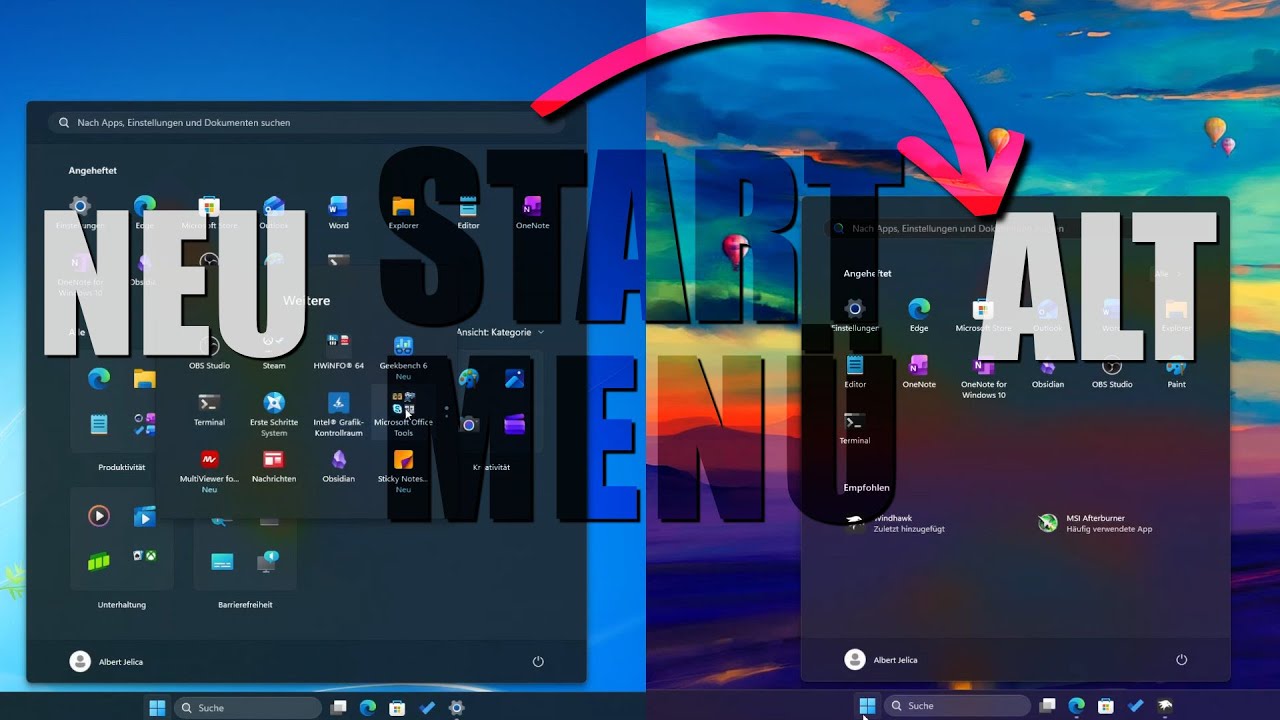Image resolution: width=1280 pixels, height=720 pixels.
Task: Click the left taskbar Suche box
Action: (x=247, y=708)
